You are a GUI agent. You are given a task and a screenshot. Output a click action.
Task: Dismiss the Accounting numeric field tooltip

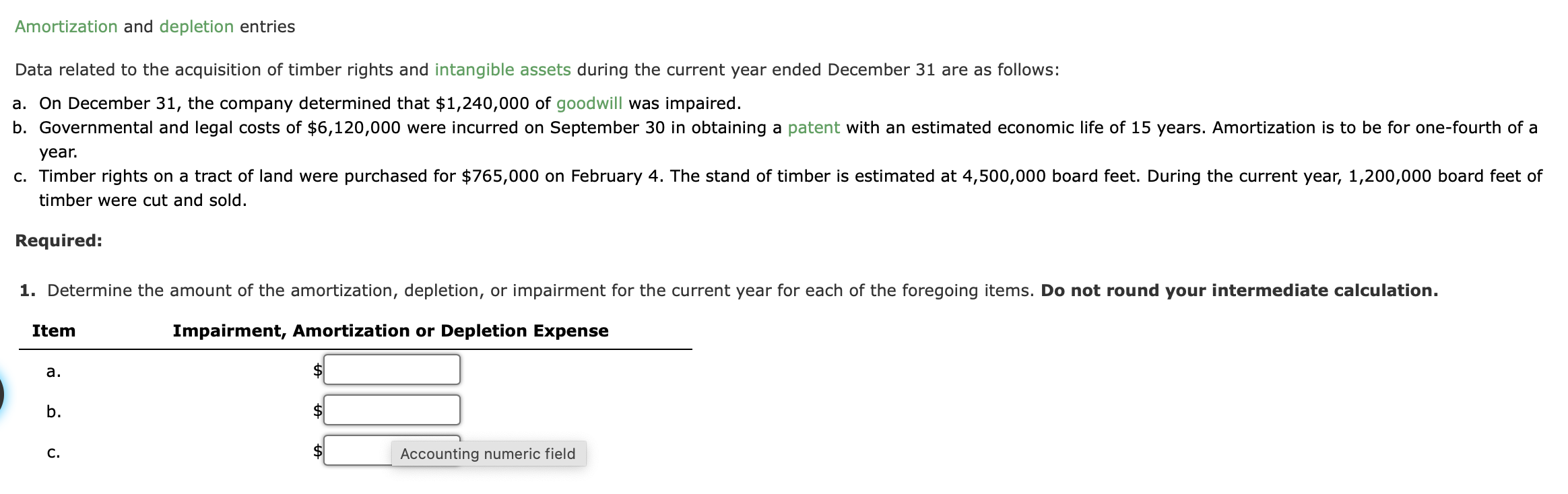488,454
